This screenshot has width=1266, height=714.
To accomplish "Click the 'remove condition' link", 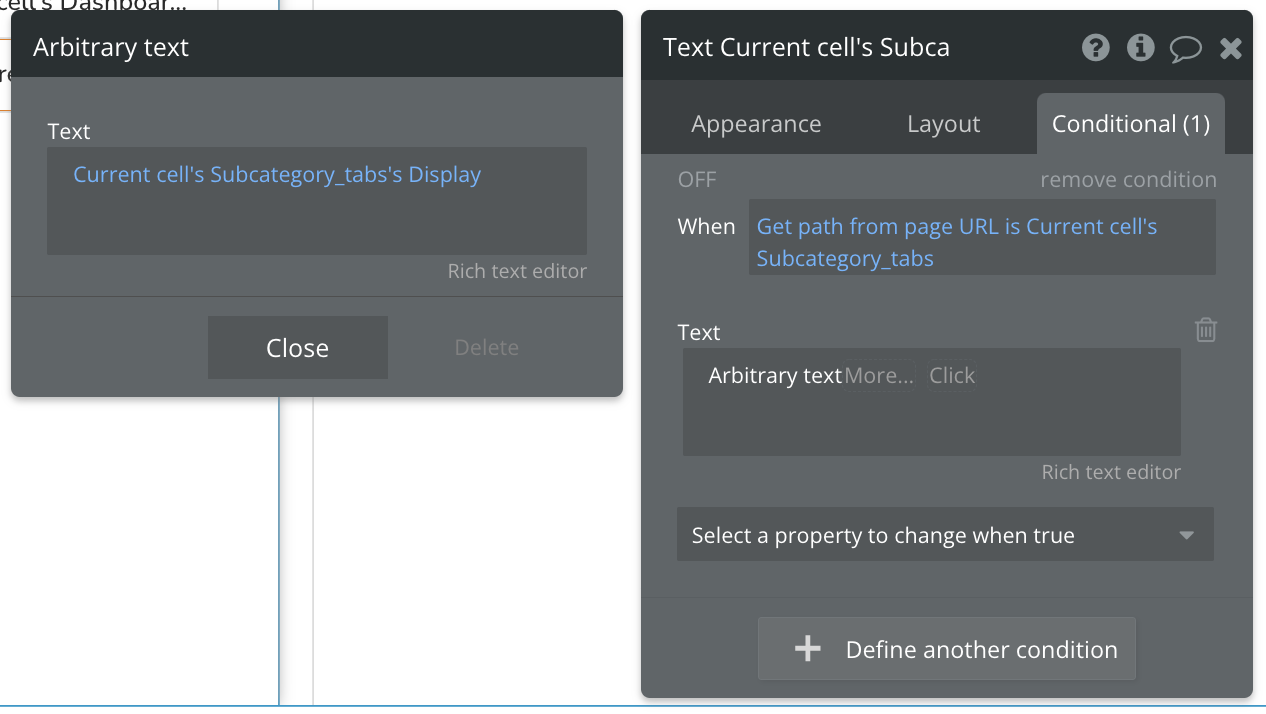I will (x=1128, y=180).
